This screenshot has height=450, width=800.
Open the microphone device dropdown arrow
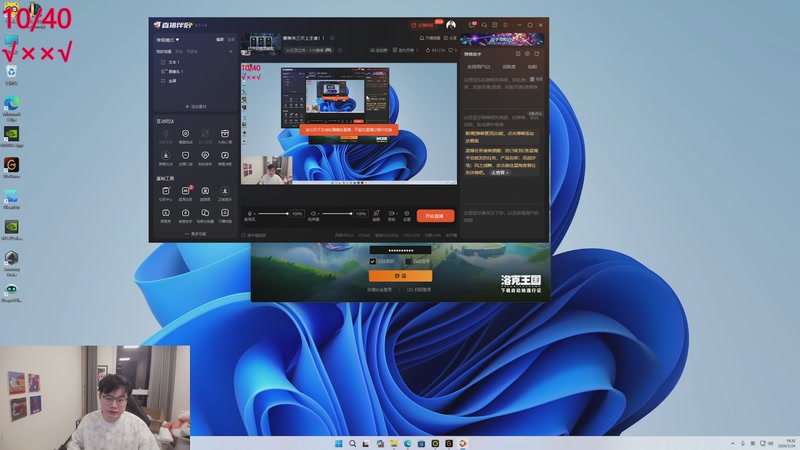click(254, 214)
